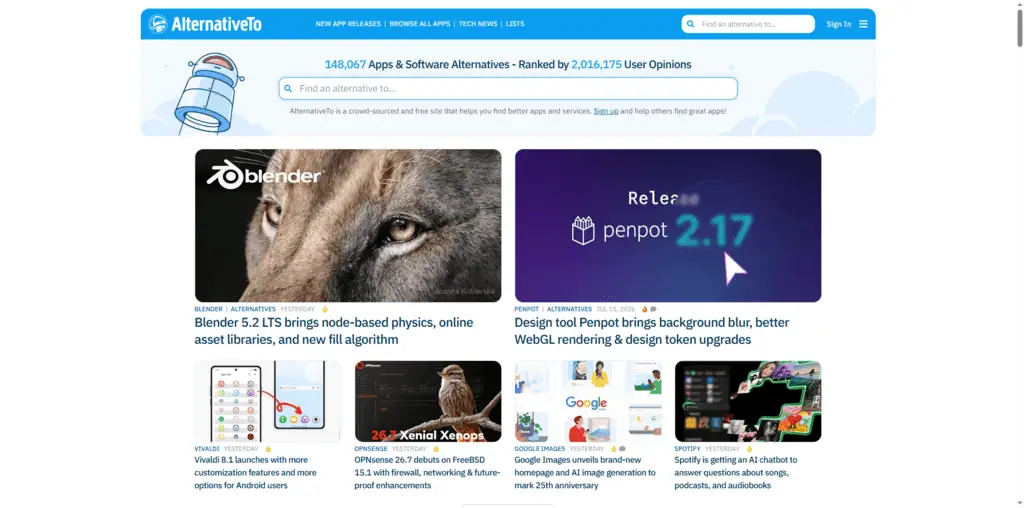This screenshot has width=1024, height=508.
Task: Open the hamburger menu icon in header
Action: tap(863, 24)
